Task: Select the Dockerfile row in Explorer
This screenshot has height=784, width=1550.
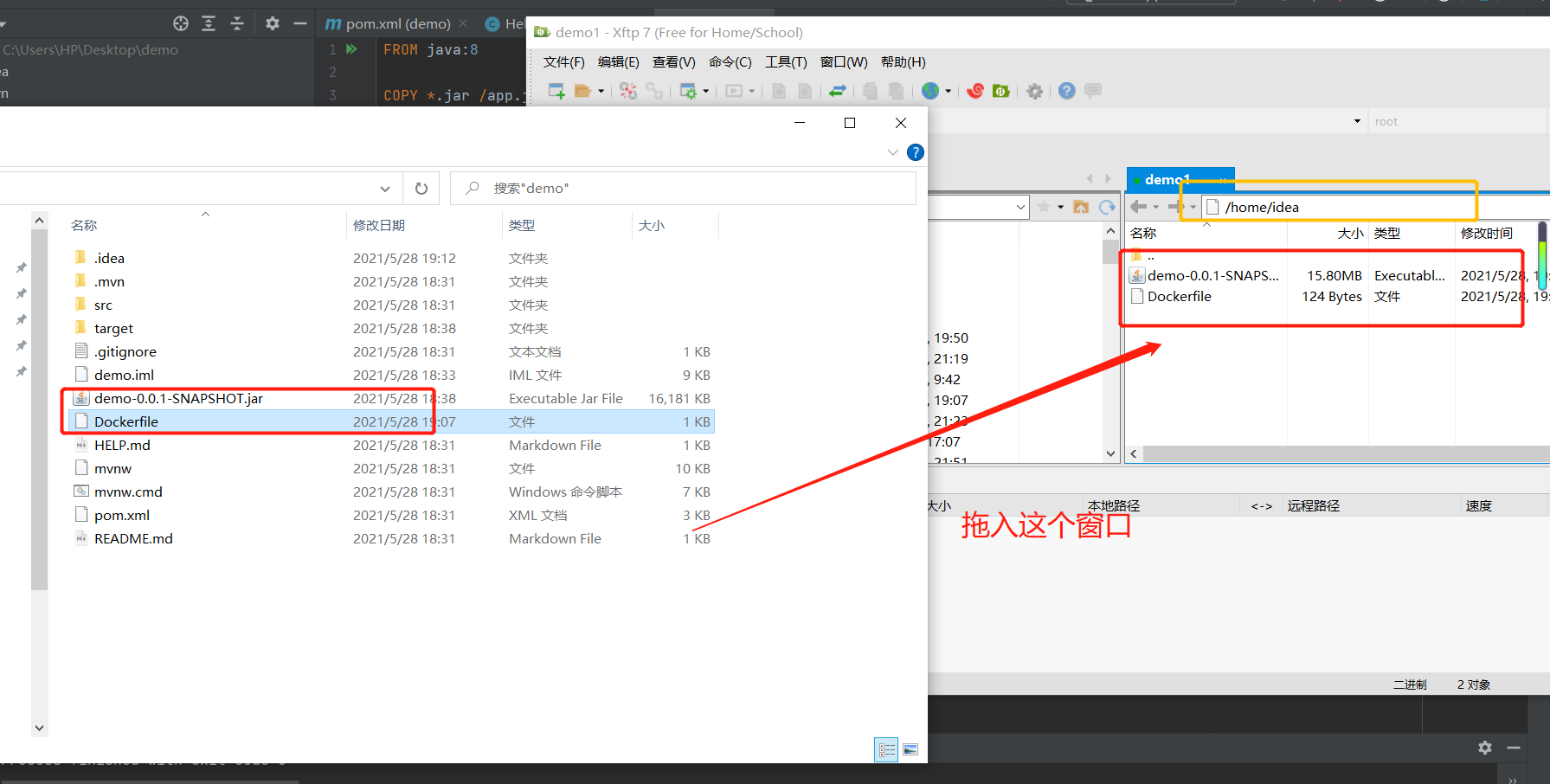Action: click(x=391, y=421)
